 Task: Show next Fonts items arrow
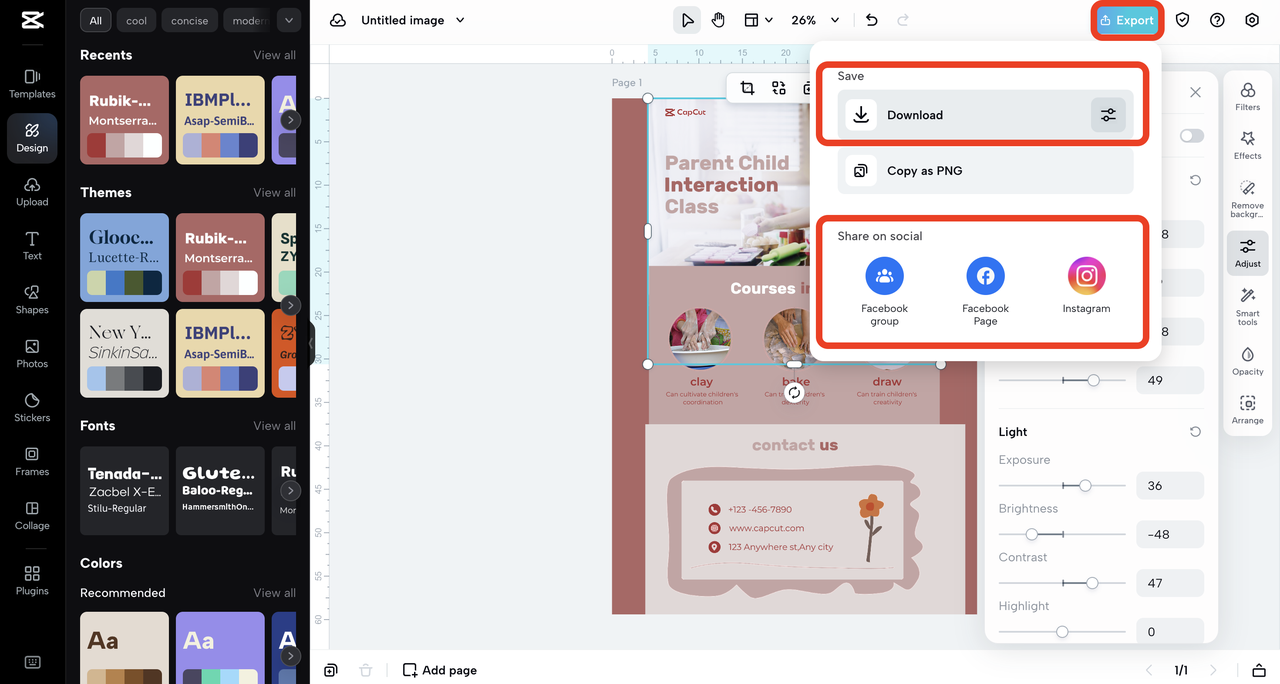tap(290, 491)
